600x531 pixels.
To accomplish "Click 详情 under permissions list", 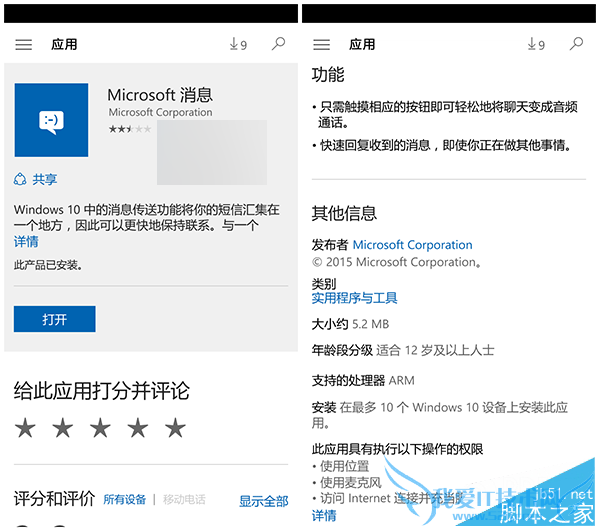I will [x=324, y=516].
